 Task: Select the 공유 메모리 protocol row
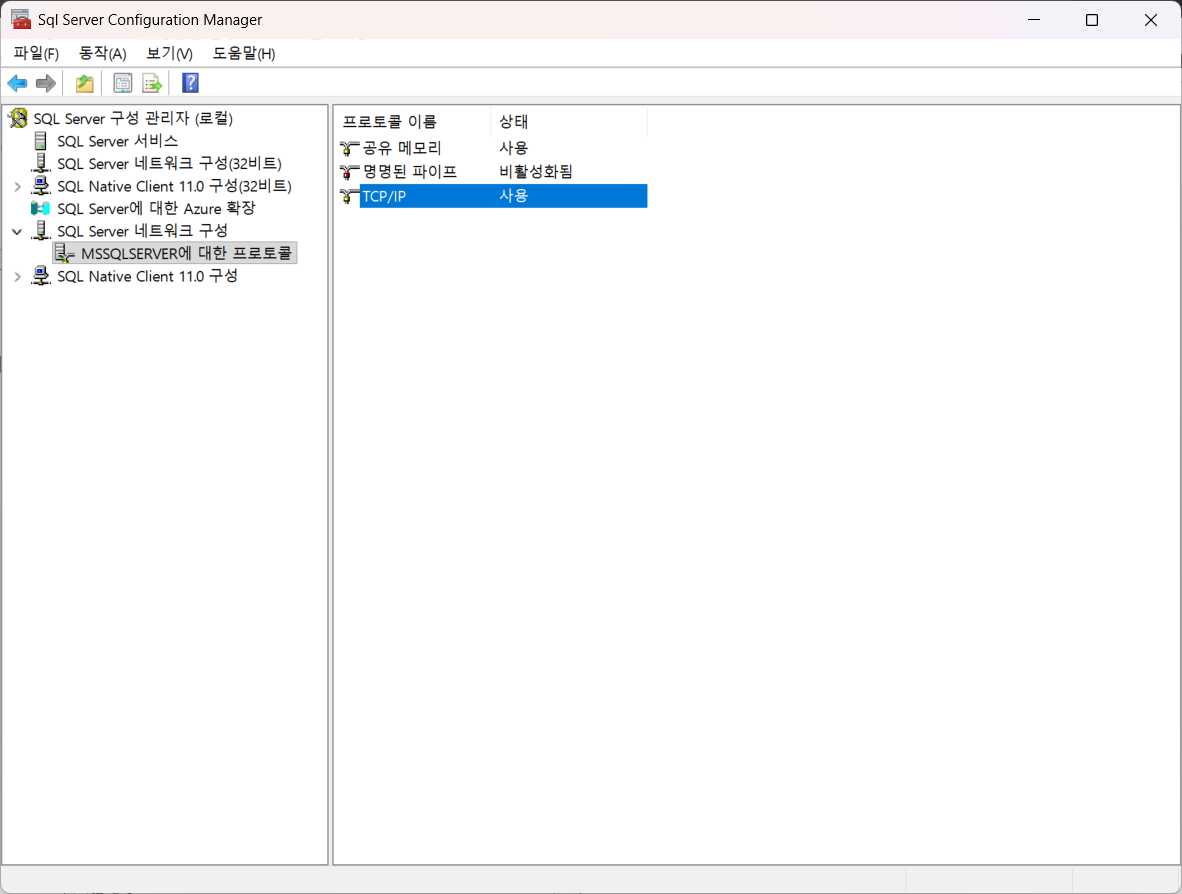pyautogui.click(x=493, y=148)
